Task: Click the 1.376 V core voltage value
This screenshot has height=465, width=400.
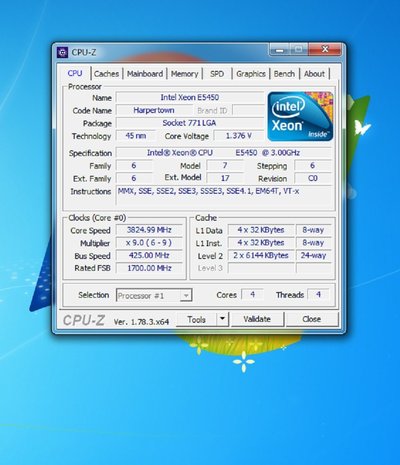Action: [x=239, y=136]
